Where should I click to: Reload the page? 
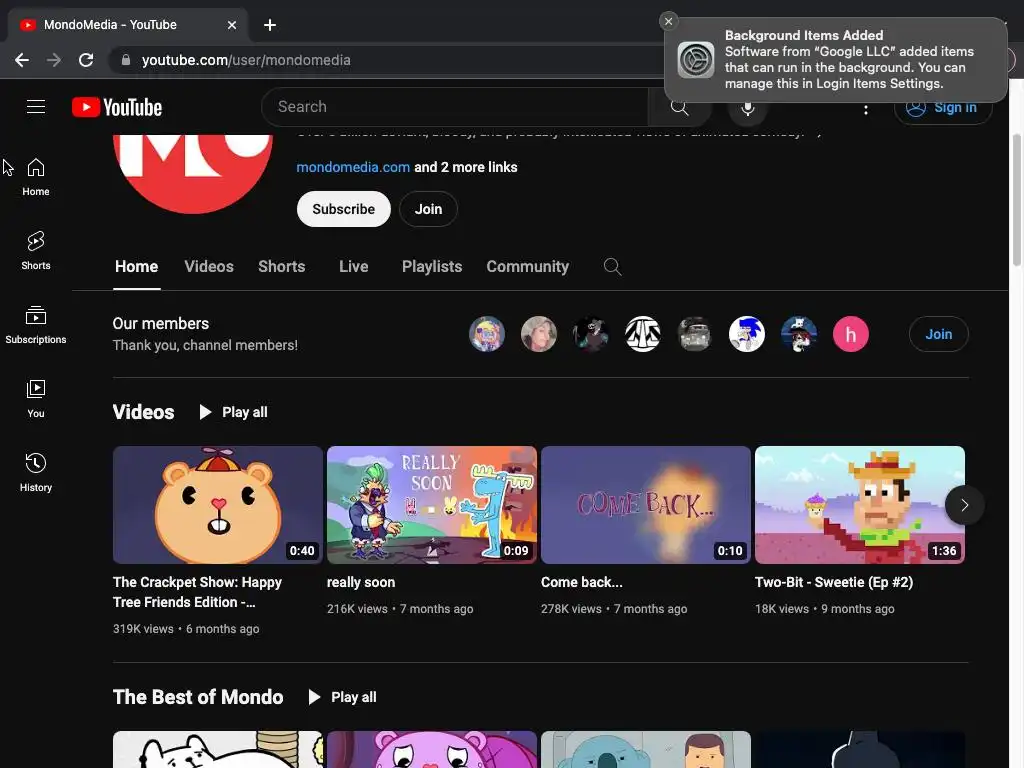[x=86, y=60]
